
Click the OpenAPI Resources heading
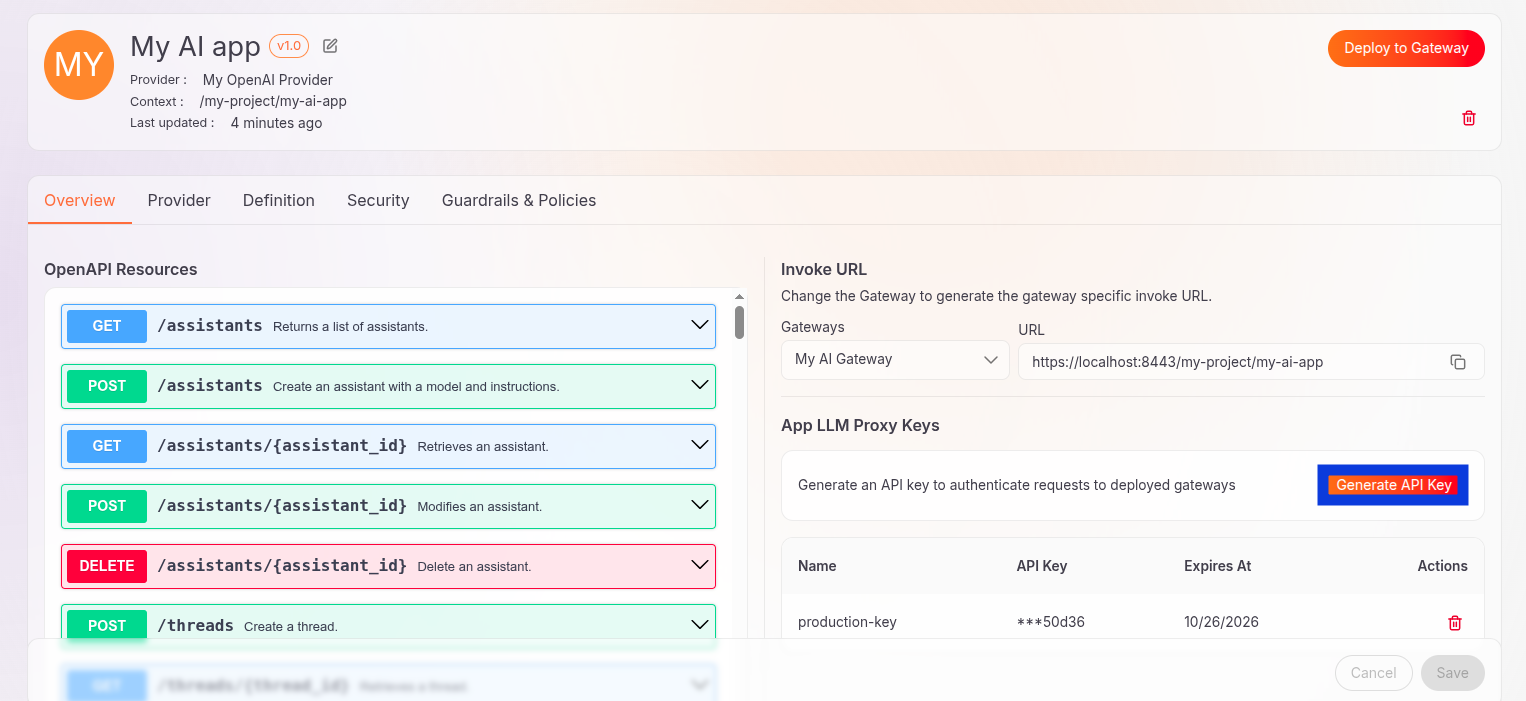[121, 269]
